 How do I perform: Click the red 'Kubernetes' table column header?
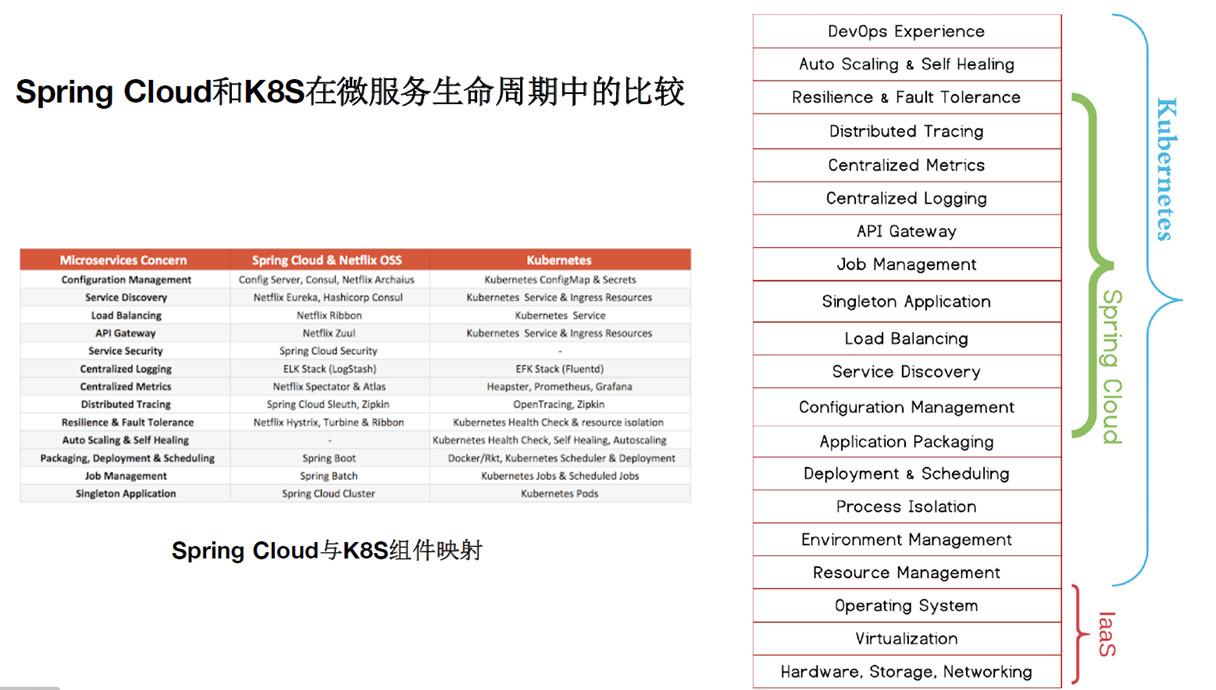click(x=560, y=260)
